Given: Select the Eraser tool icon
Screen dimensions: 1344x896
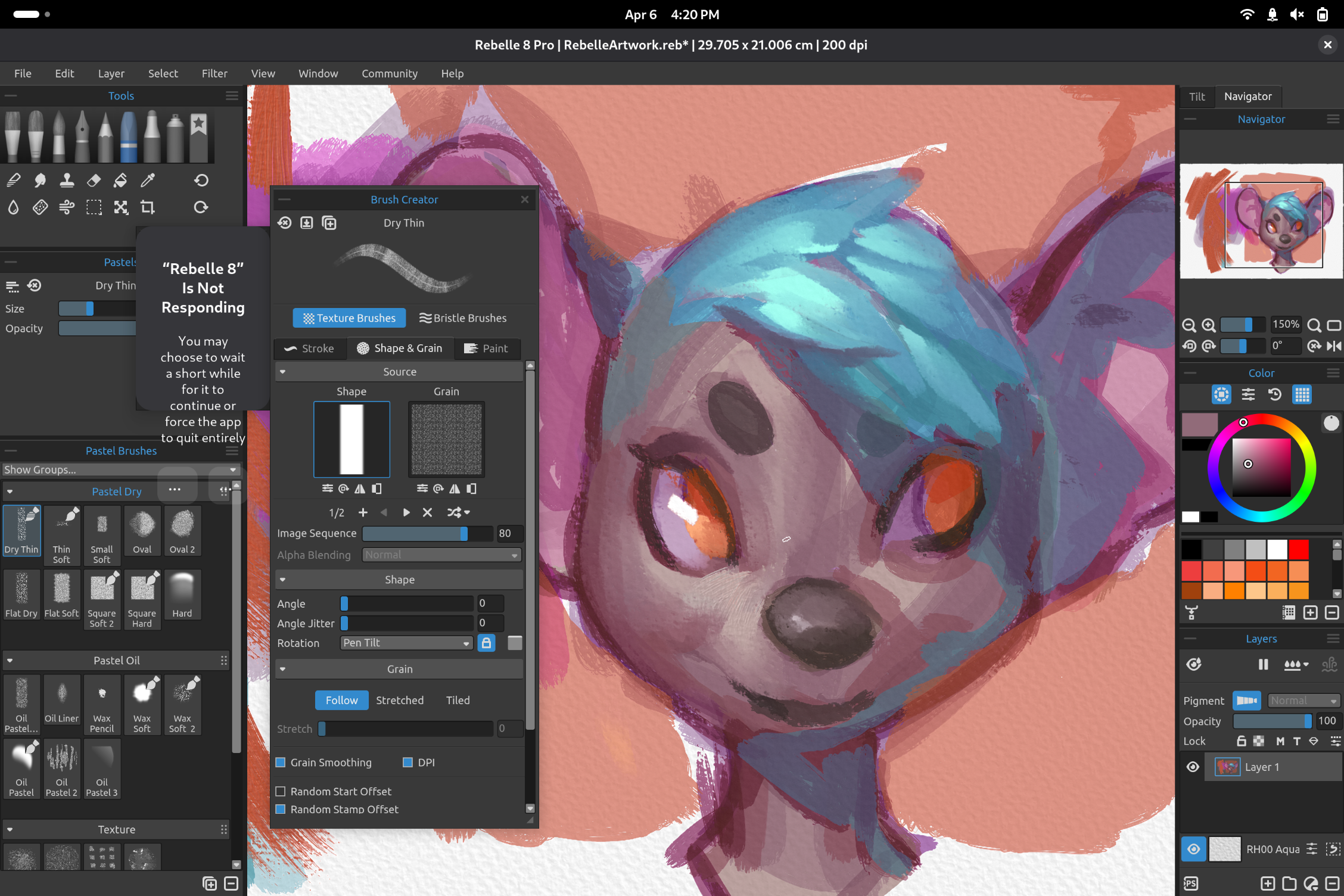Looking at the screenshot, I should click(94, 180).
